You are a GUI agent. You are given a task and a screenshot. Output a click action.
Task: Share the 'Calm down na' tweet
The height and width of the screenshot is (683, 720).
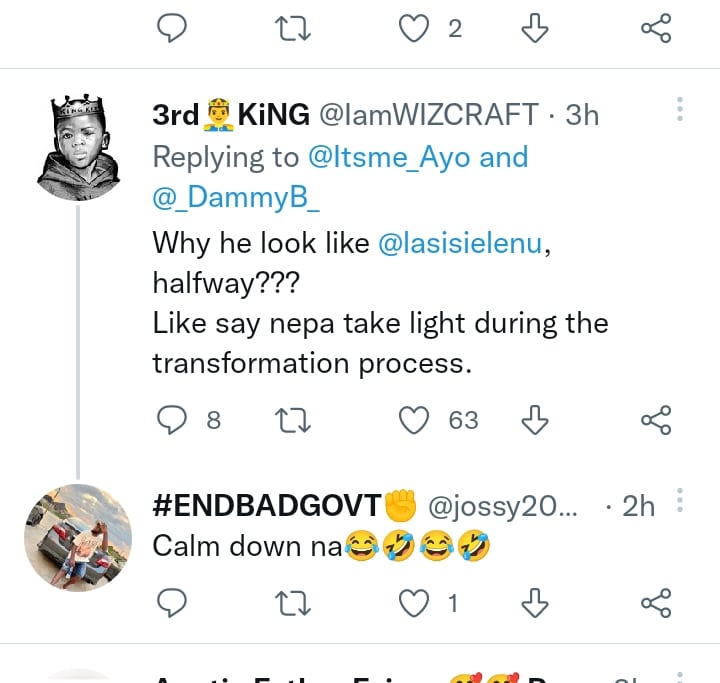point(655,602)
